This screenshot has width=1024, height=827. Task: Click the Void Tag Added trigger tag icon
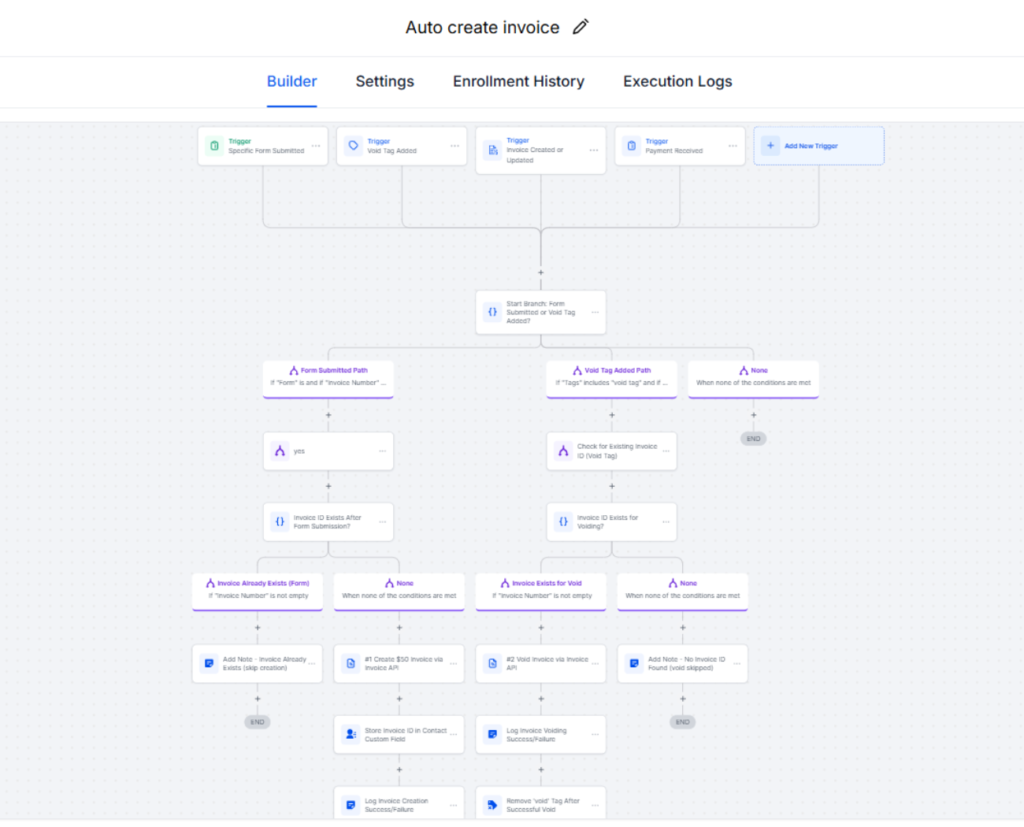tap(353, 146)
